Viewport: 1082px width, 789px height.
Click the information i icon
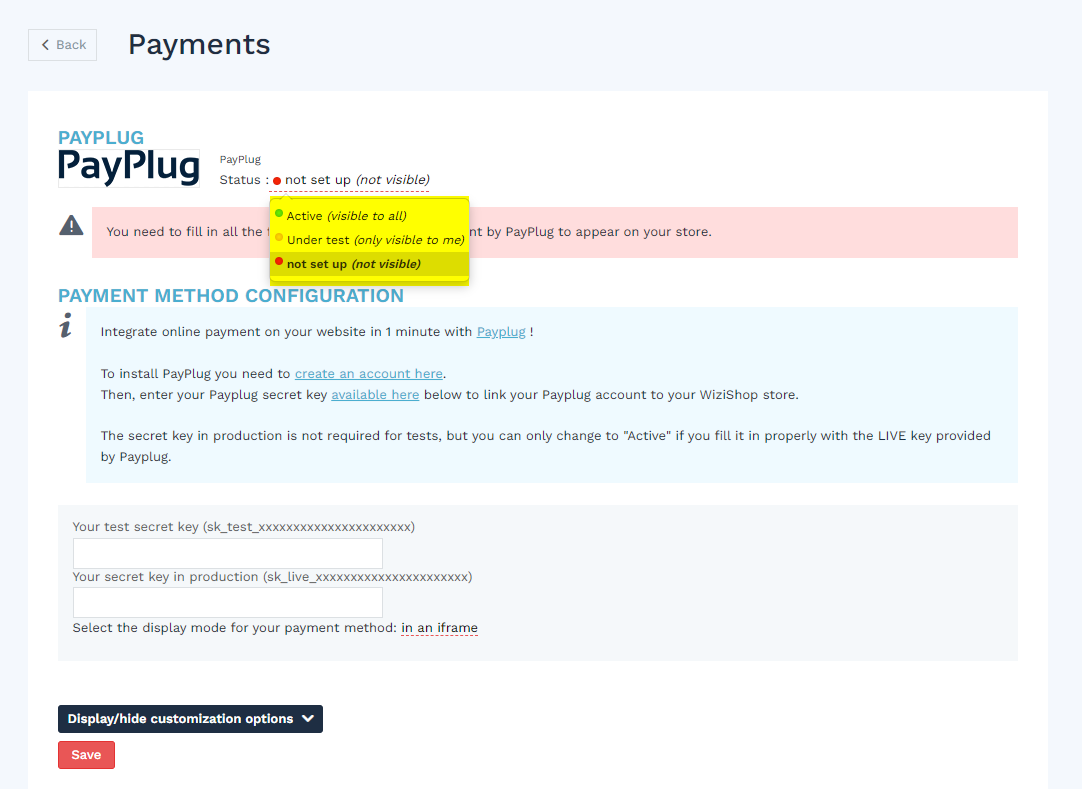pos(66,325)
